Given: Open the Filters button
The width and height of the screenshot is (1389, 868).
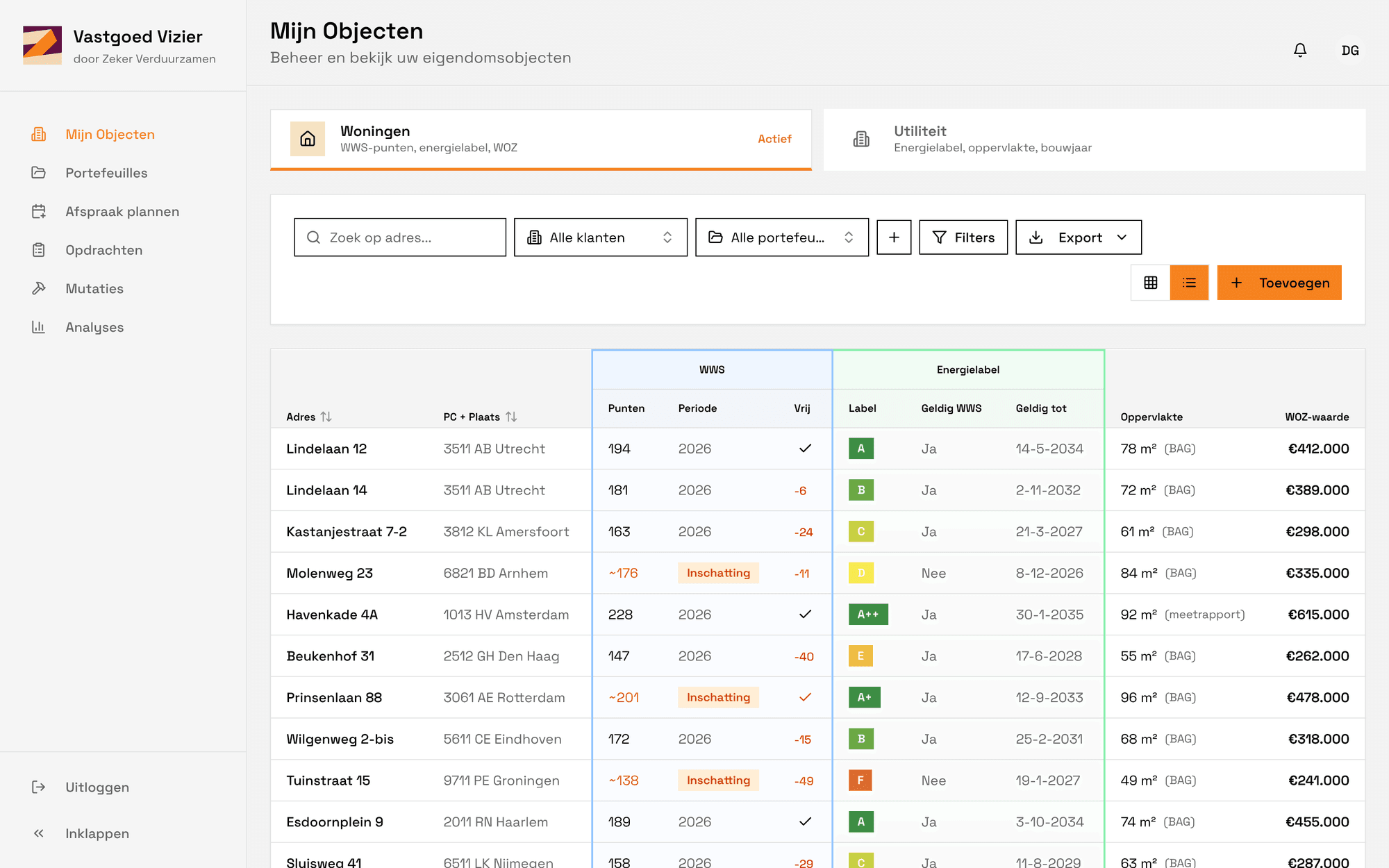Looking at the screenshot, I should (x=963, y=237).
